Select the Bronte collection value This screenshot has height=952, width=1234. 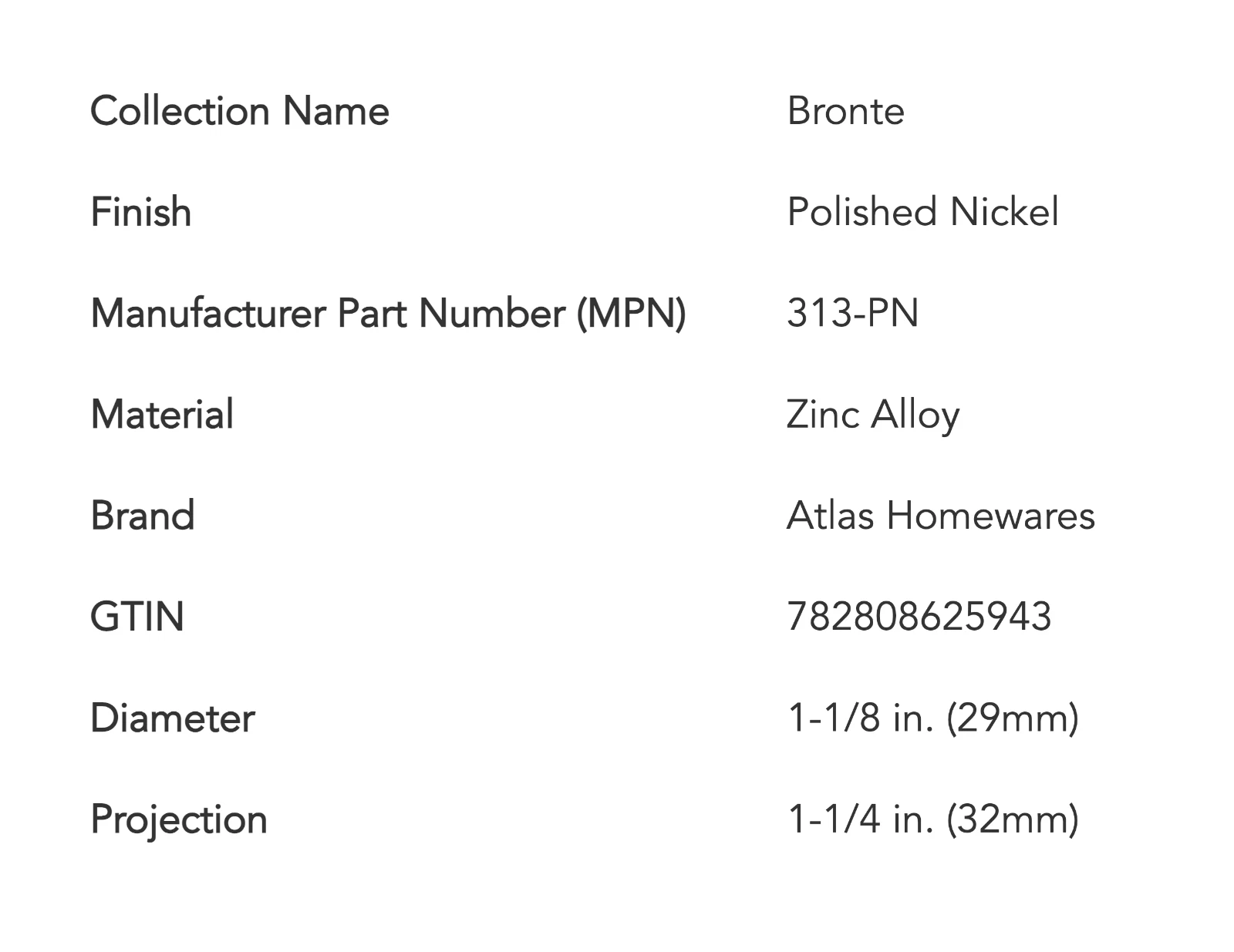click(x=845, y=111)
